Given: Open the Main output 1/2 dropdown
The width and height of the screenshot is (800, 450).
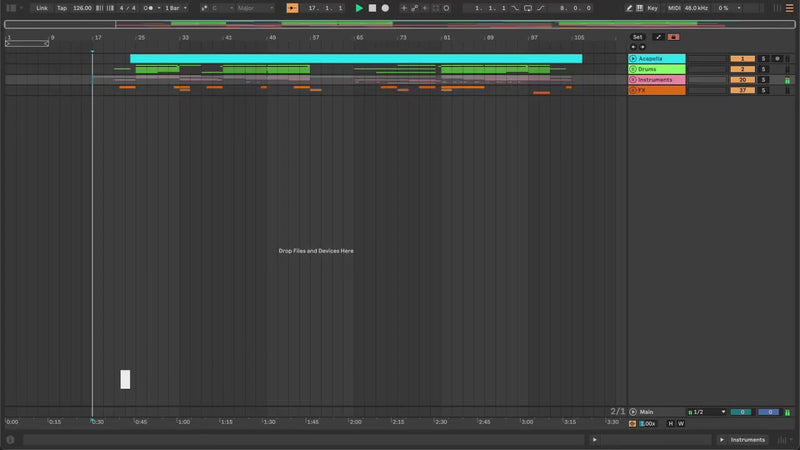Looking at the screenshot, I should [707, 412].
